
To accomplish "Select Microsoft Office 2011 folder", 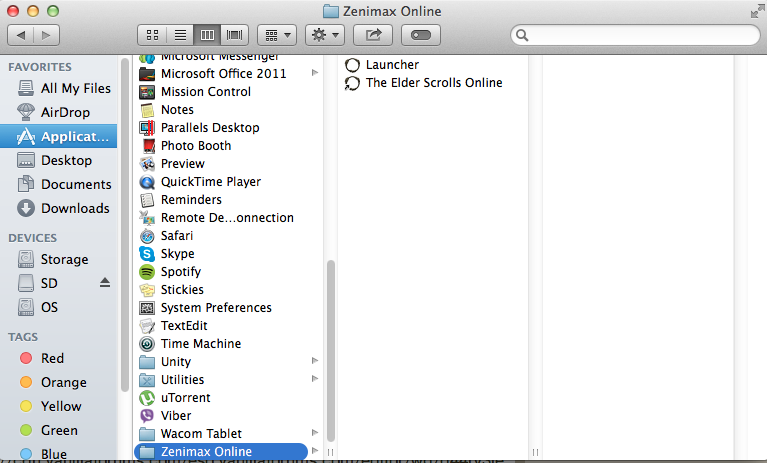I will coord(223,74).
